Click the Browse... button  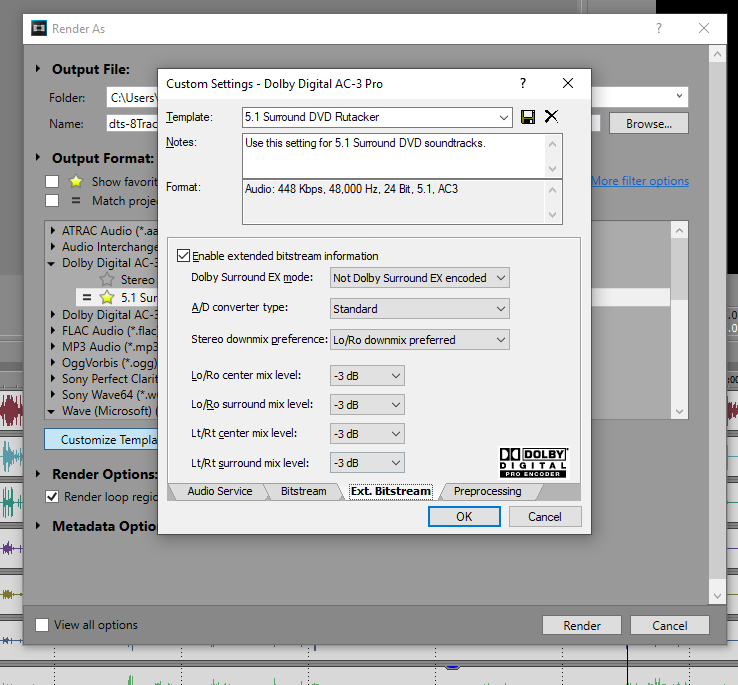coord(649,123)
